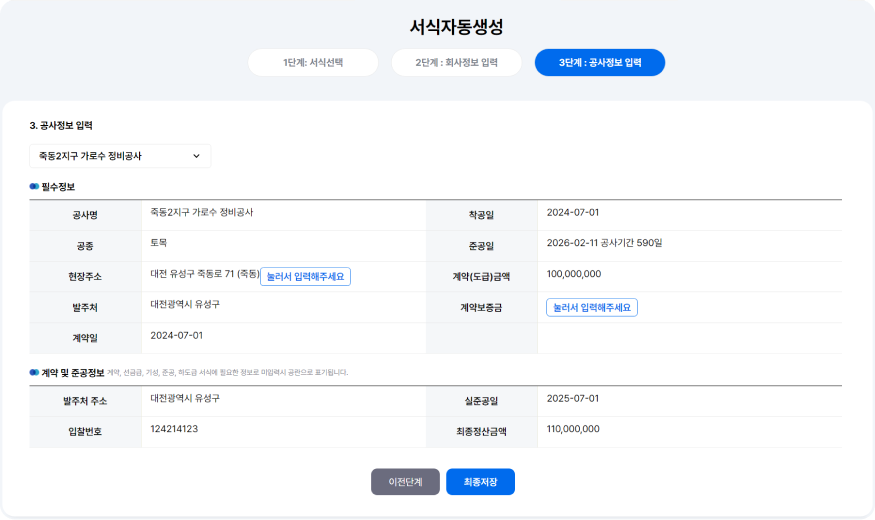
Task: Click the blue dot icon beside 계약 및 준공정보
Action: 34,372
